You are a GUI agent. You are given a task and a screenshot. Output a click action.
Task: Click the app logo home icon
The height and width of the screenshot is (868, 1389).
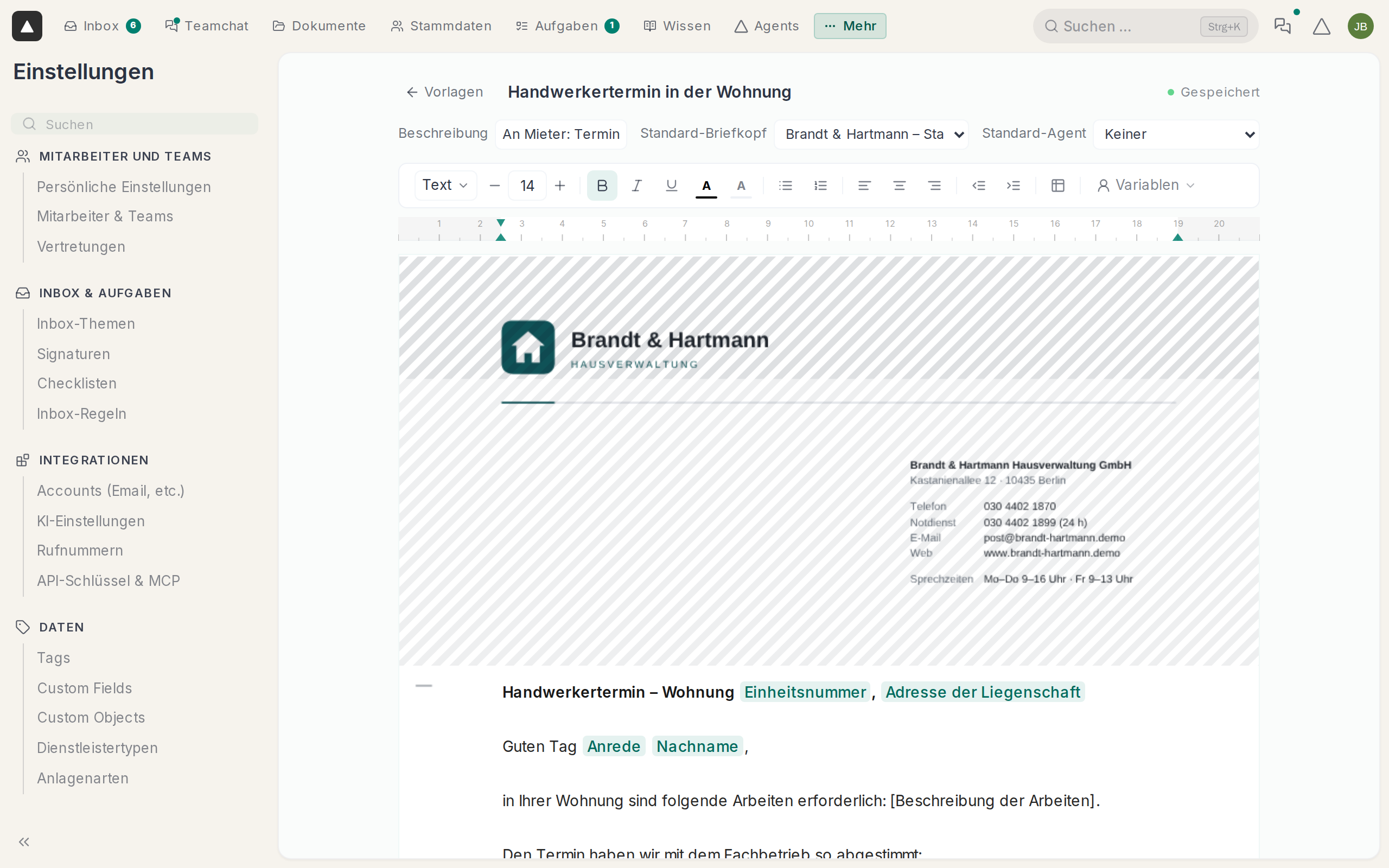coord(27,26)
